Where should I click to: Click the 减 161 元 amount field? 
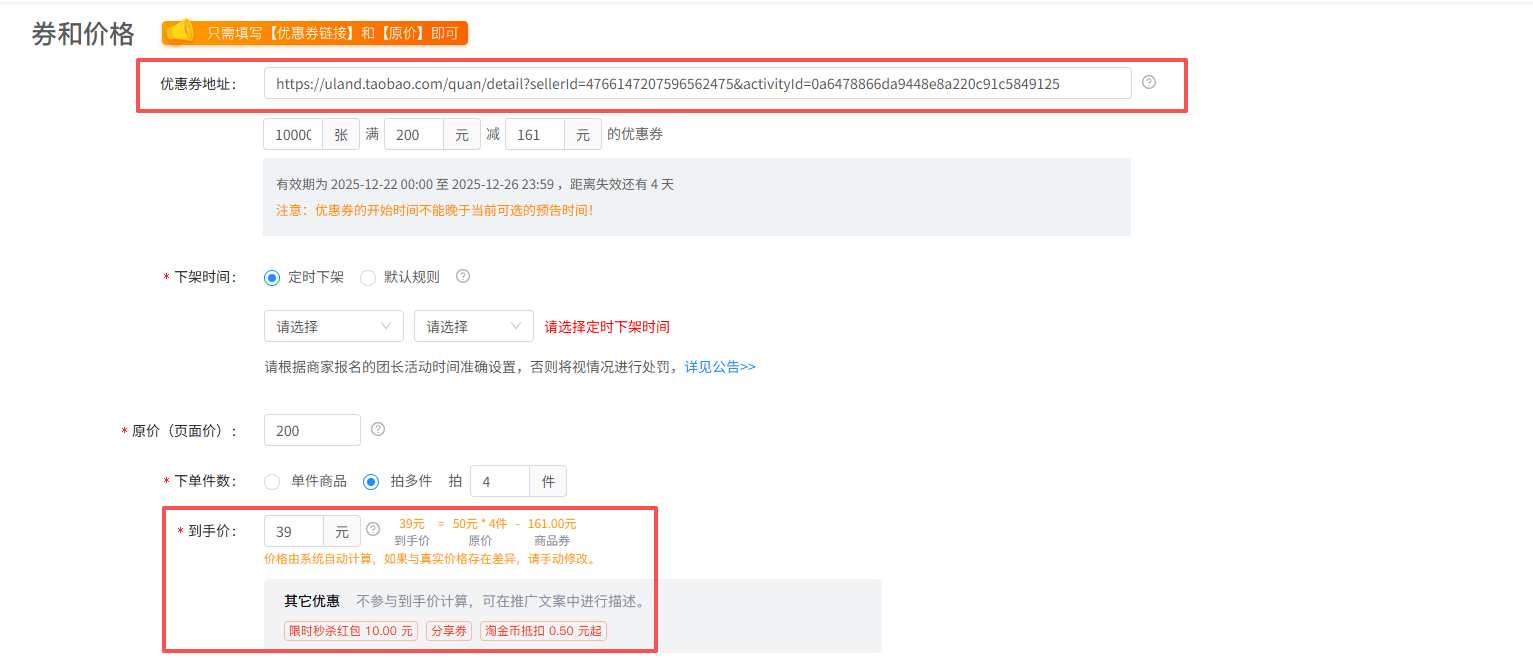point(535,135)
